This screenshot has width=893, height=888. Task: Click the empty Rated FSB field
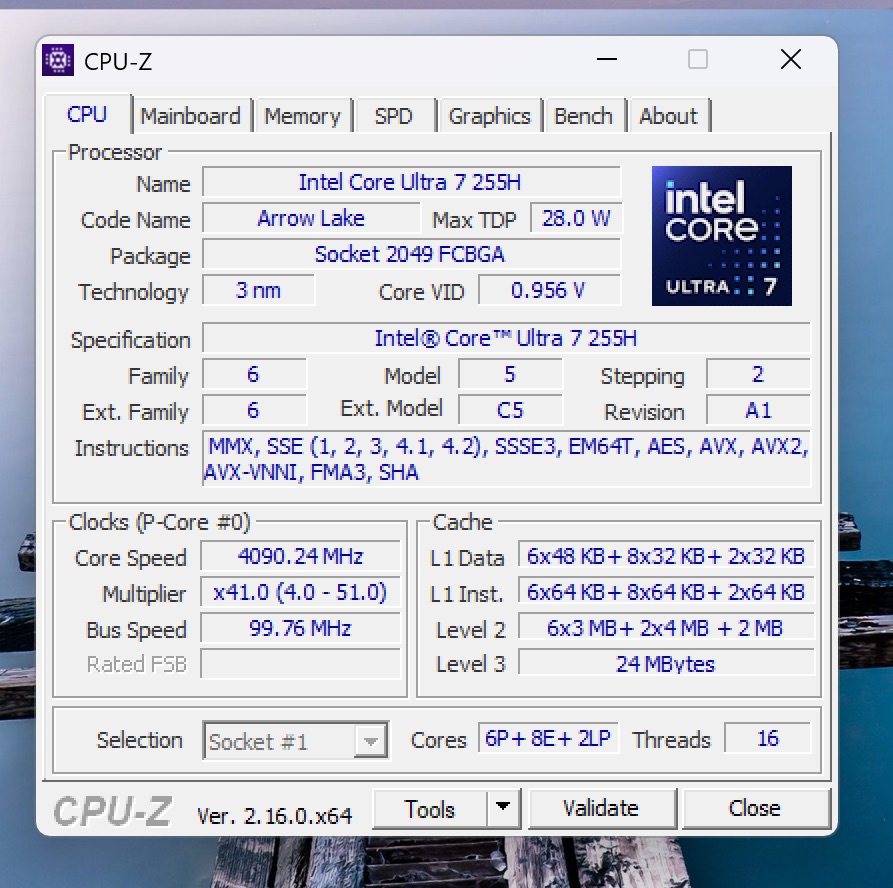pos(300,664)
